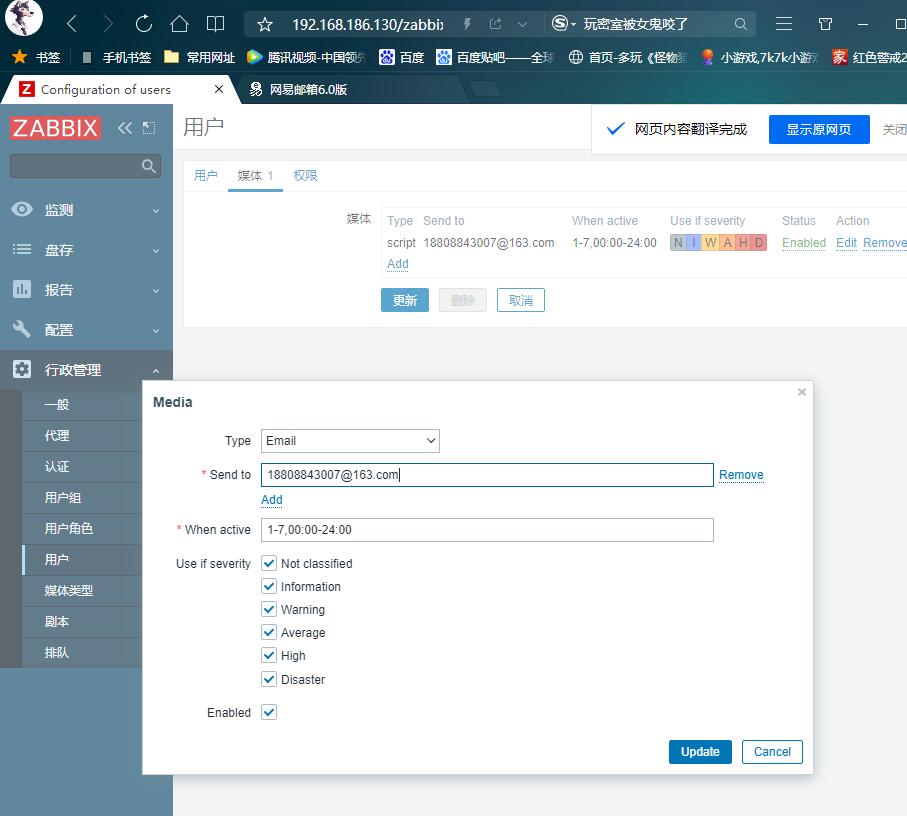Click the Enabled status link
Viewport: 907px width, 816px height.
(x=803, y=243)
